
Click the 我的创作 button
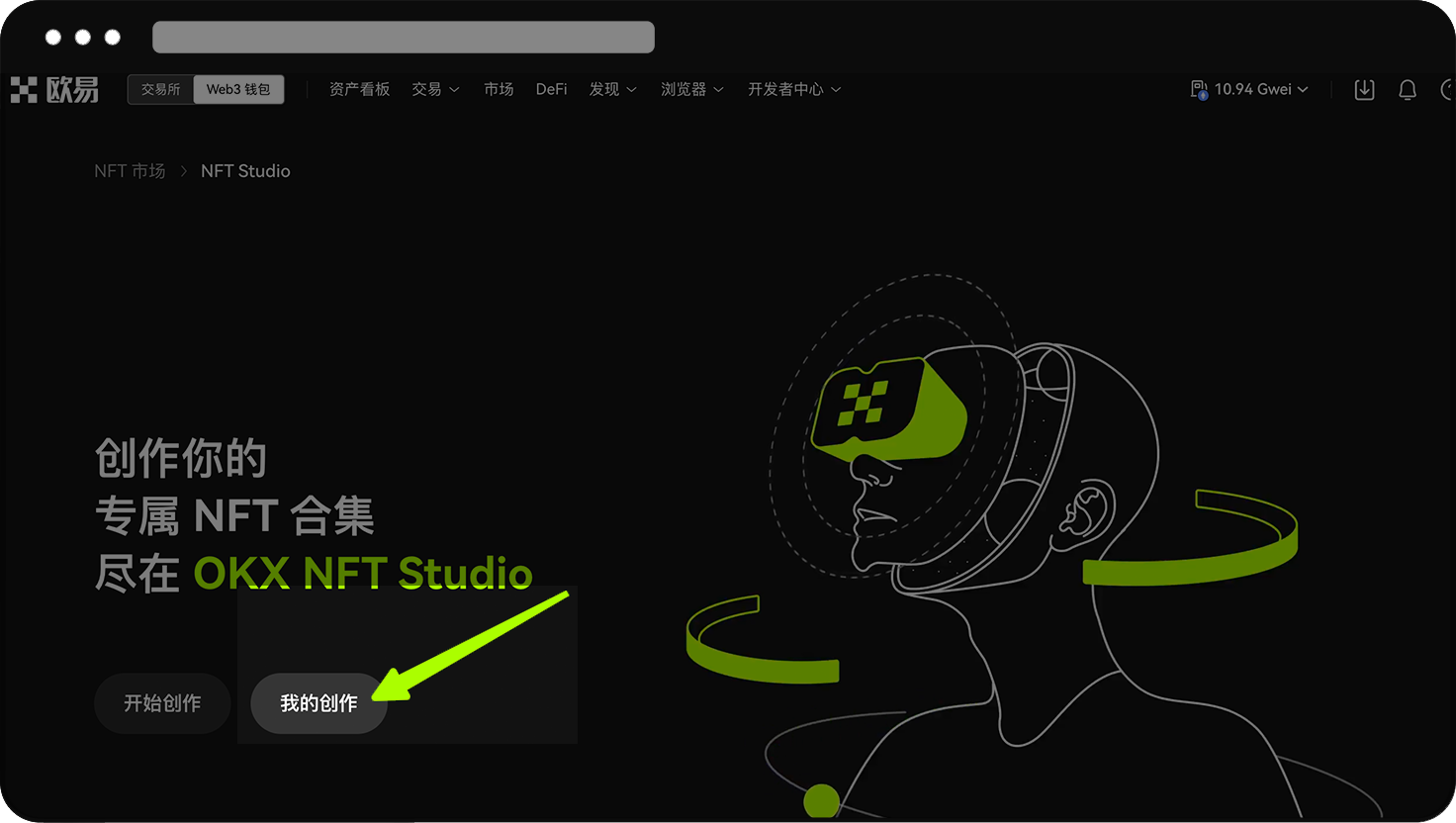[318, 703]
